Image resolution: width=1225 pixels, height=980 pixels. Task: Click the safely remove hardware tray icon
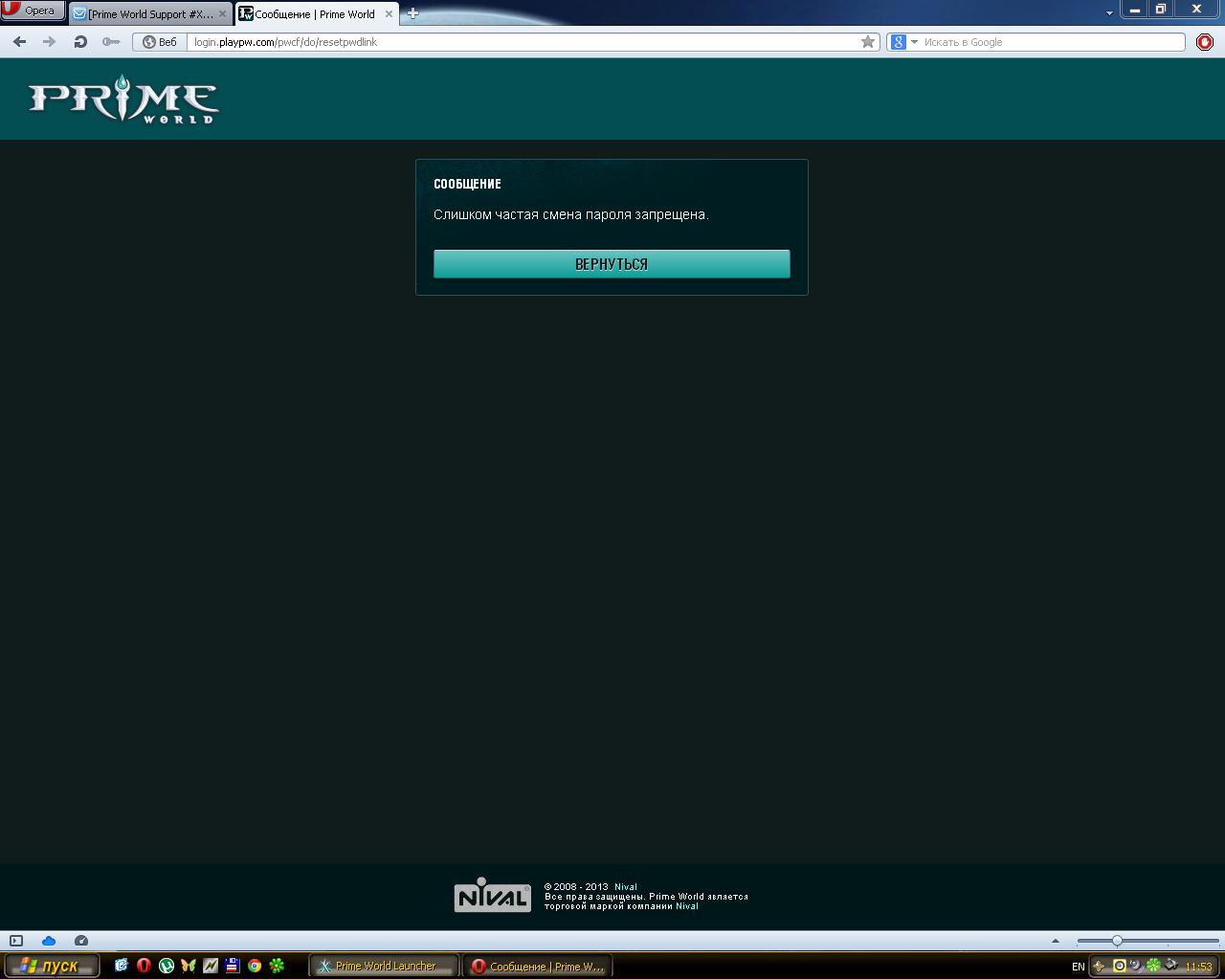pyautogui.click(x=1170, y=966)
